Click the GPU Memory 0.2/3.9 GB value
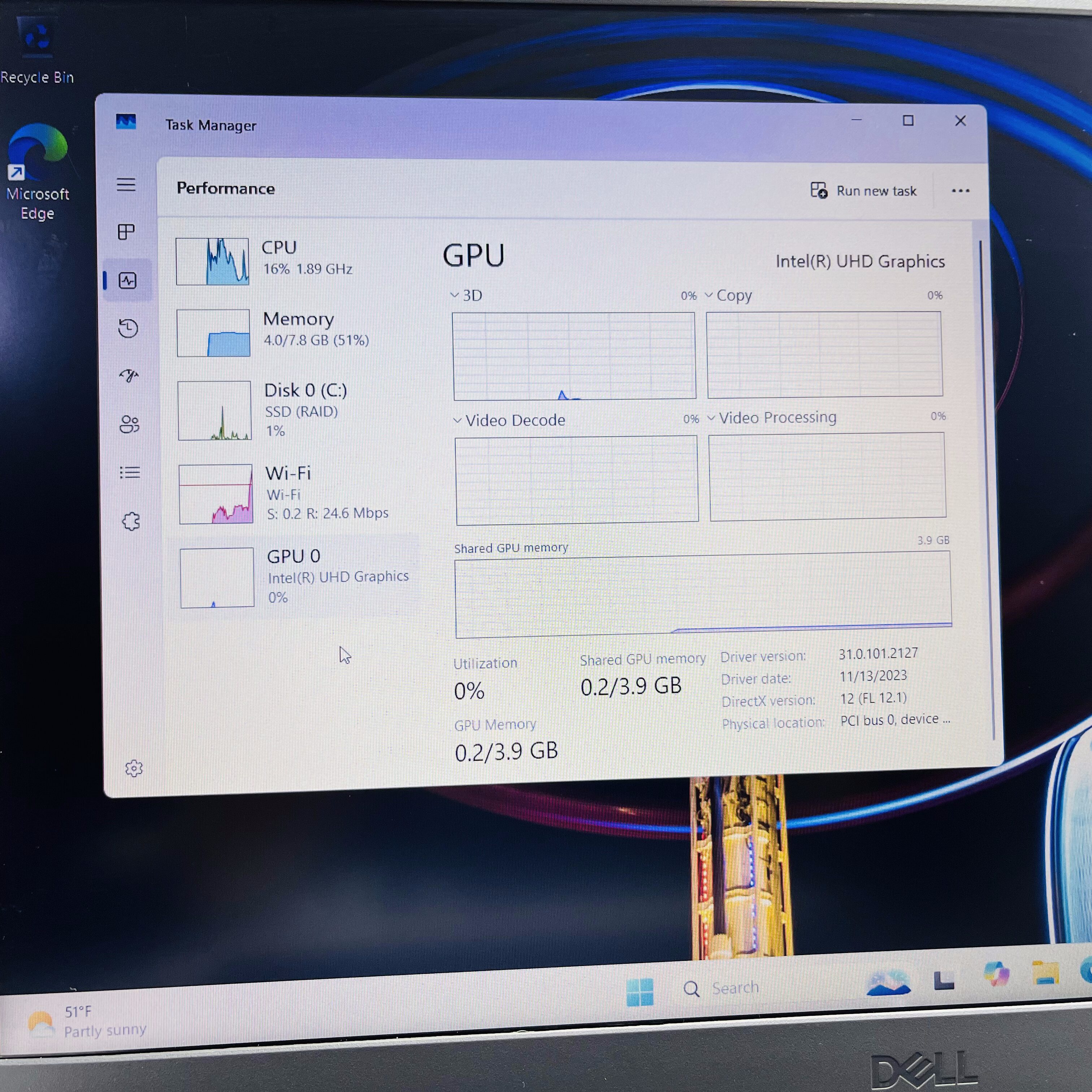Viewport: 1092px width, 1092px height. point(506,752)
